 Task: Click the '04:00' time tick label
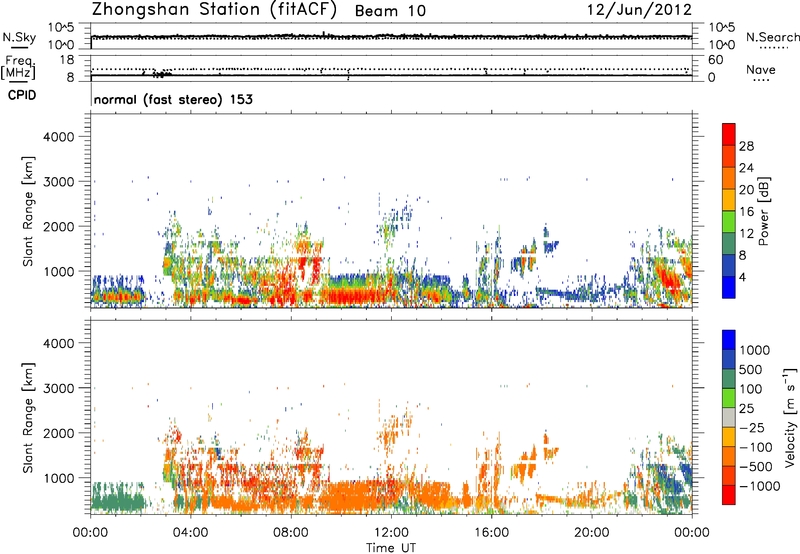(x=190, y=533)
